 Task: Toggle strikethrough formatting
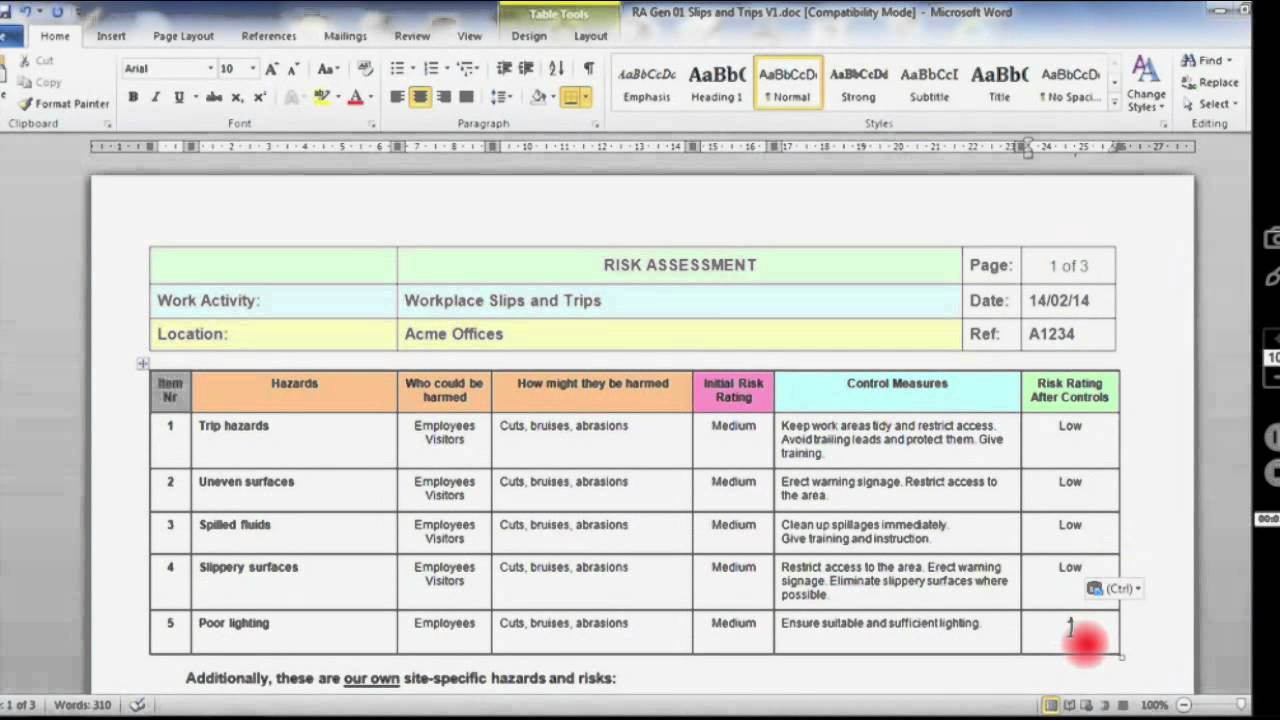(214, 97)
